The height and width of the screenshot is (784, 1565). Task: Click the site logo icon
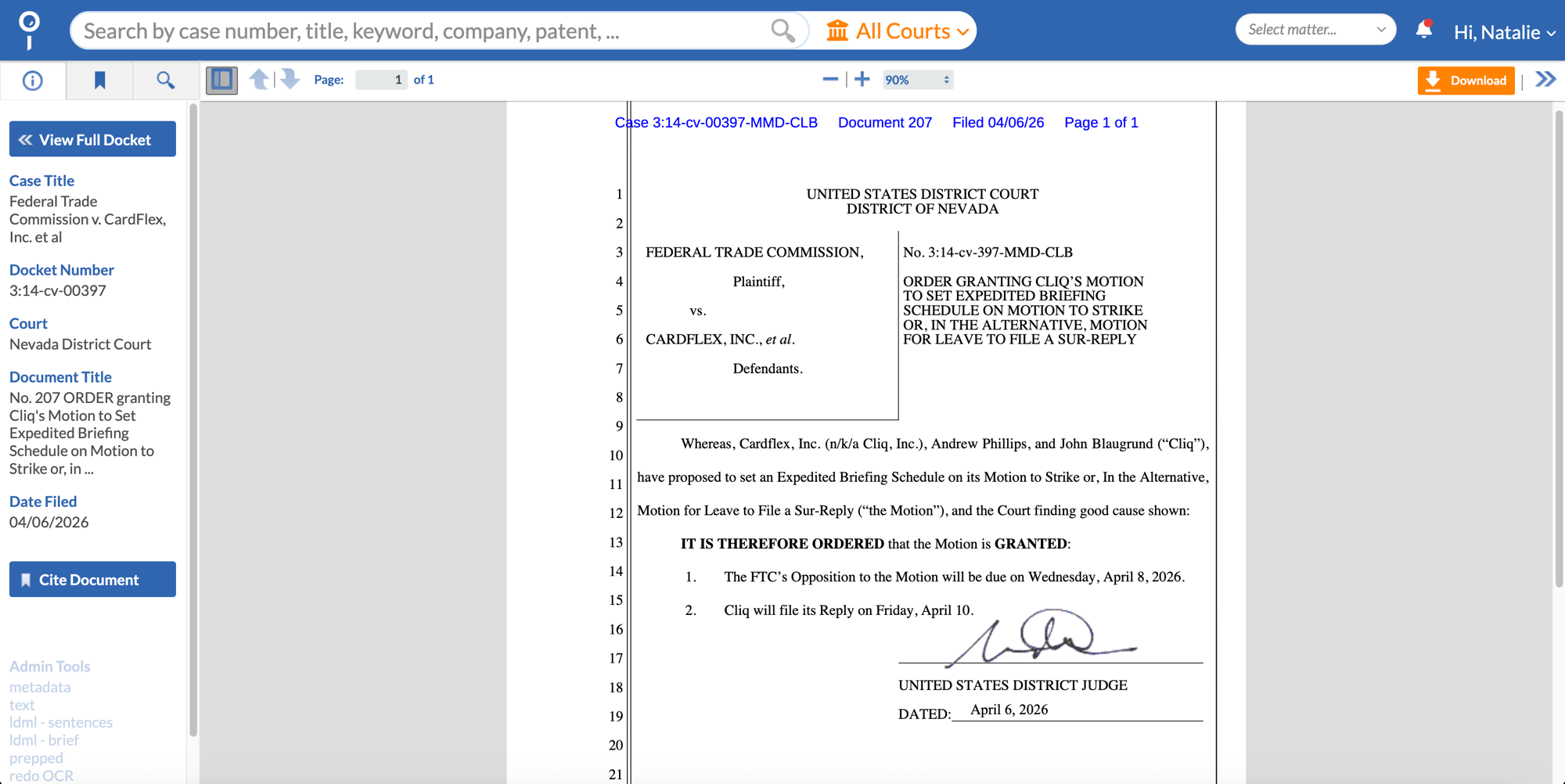coord(29,31)
